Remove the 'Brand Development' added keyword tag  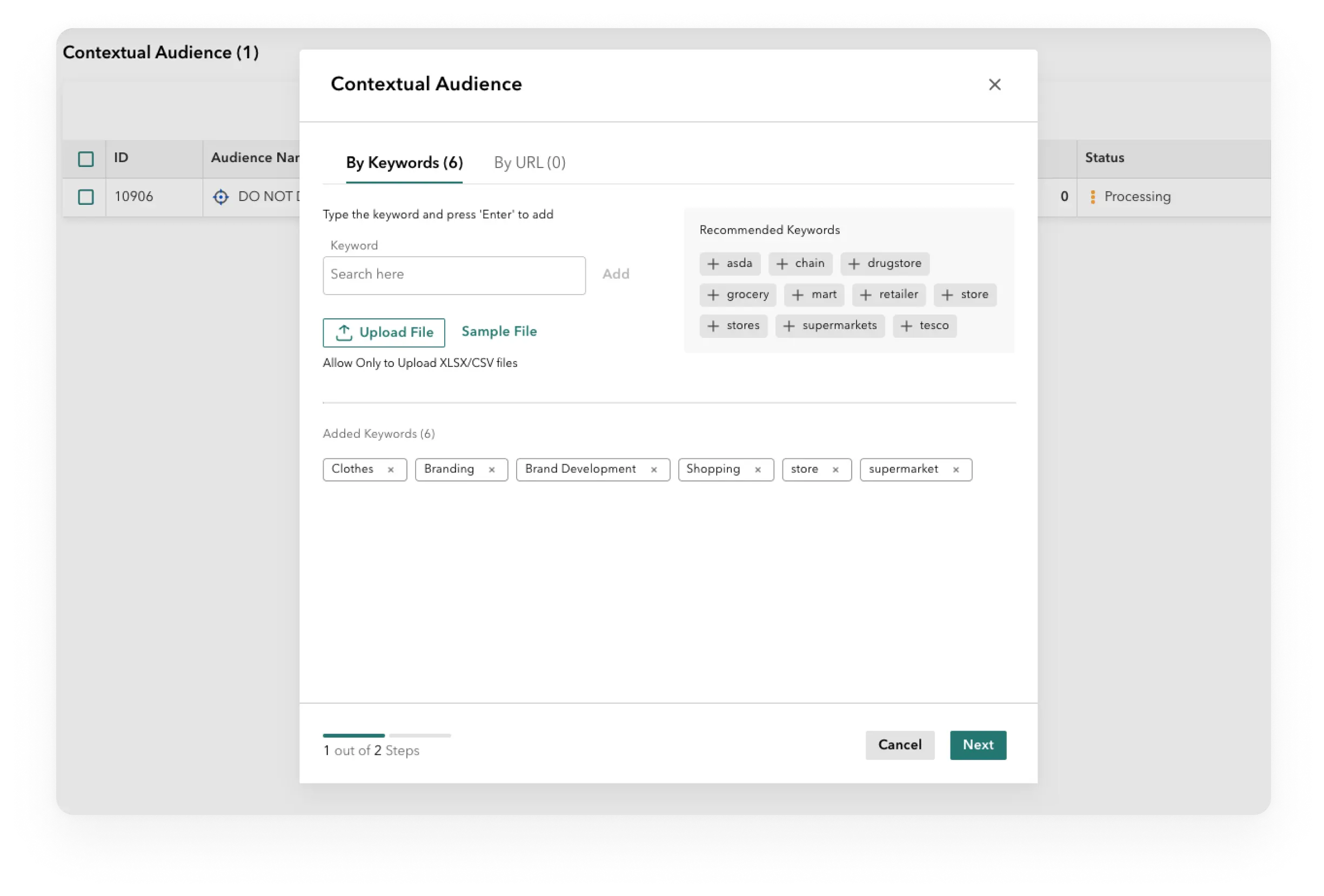point(655,469)
